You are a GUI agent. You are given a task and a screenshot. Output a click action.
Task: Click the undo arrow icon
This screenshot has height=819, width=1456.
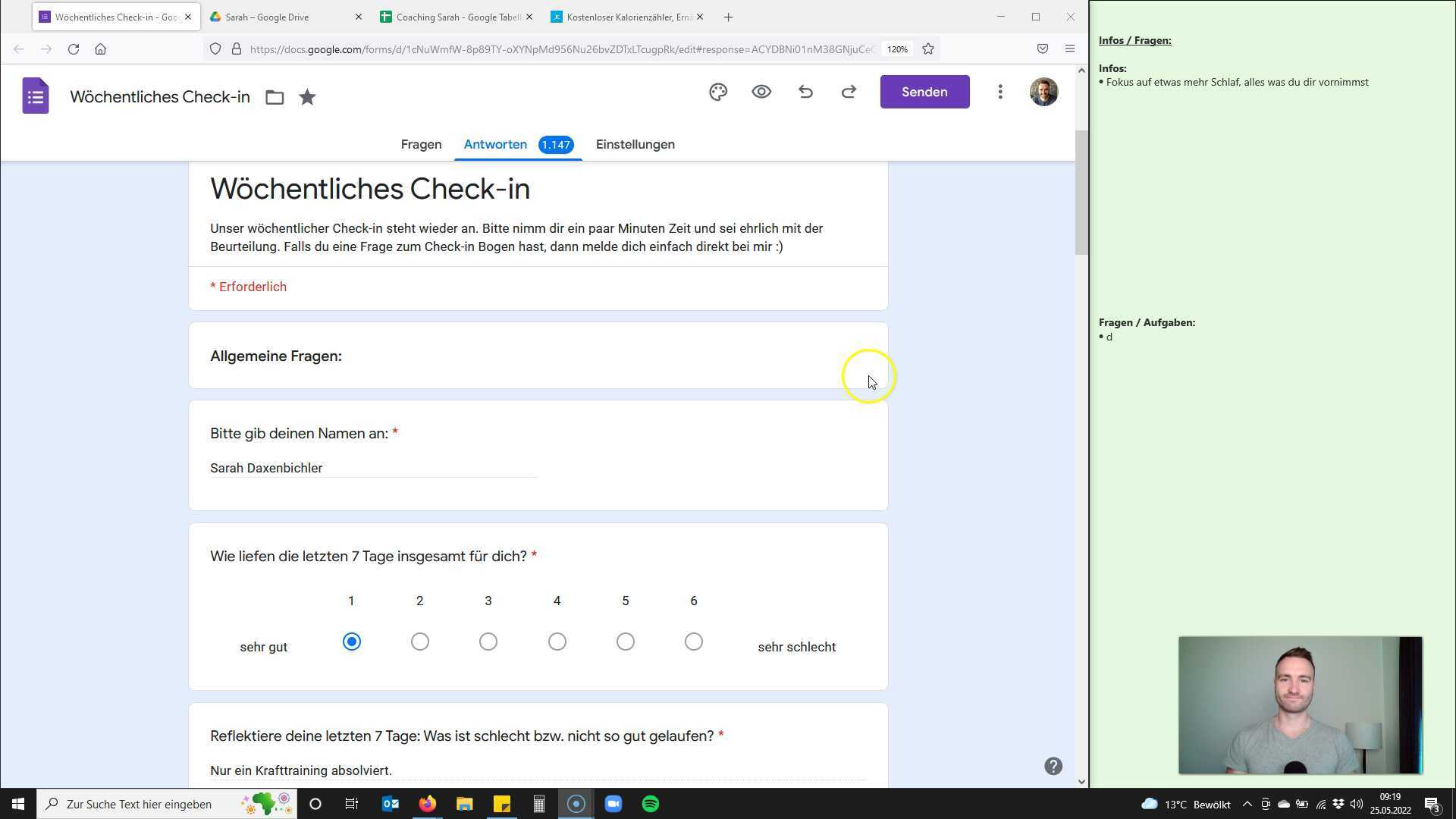805,93
